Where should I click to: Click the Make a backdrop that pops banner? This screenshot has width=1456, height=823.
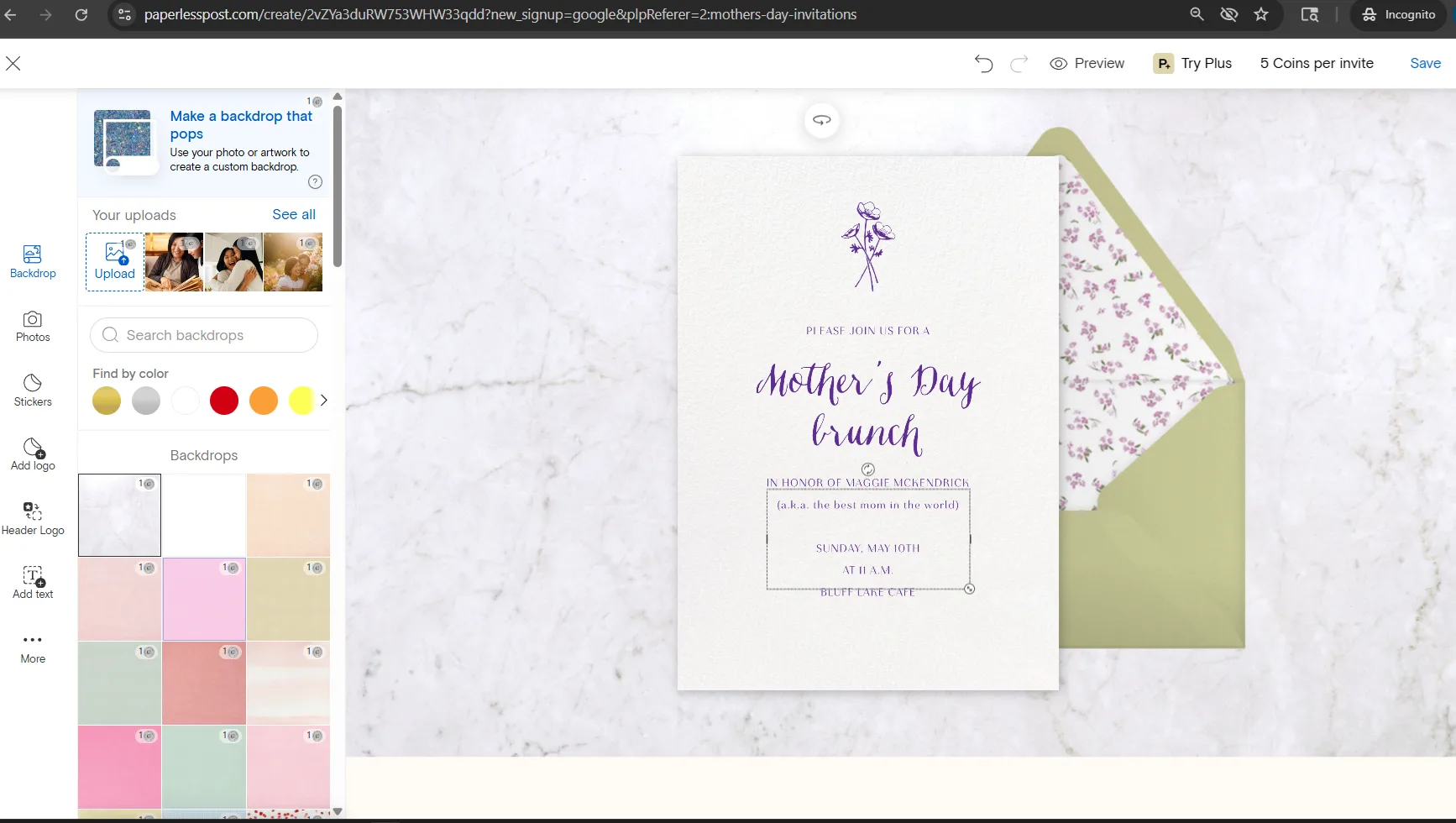point(205,142)
